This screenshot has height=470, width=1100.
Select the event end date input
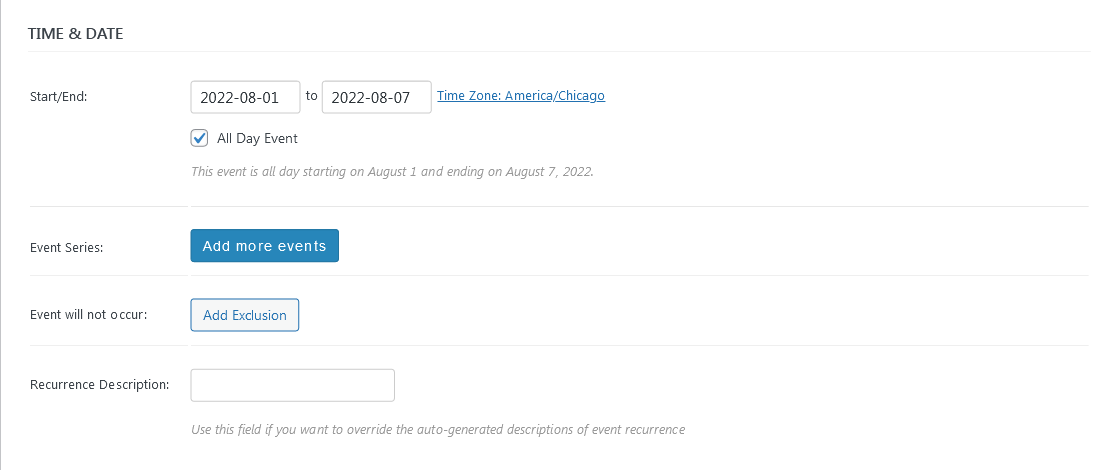(x=376, y=97)
